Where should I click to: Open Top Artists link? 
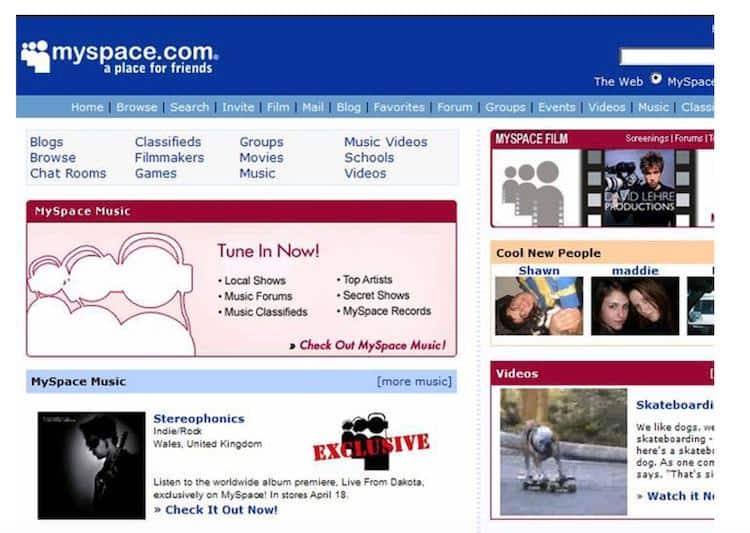point(367,279)
